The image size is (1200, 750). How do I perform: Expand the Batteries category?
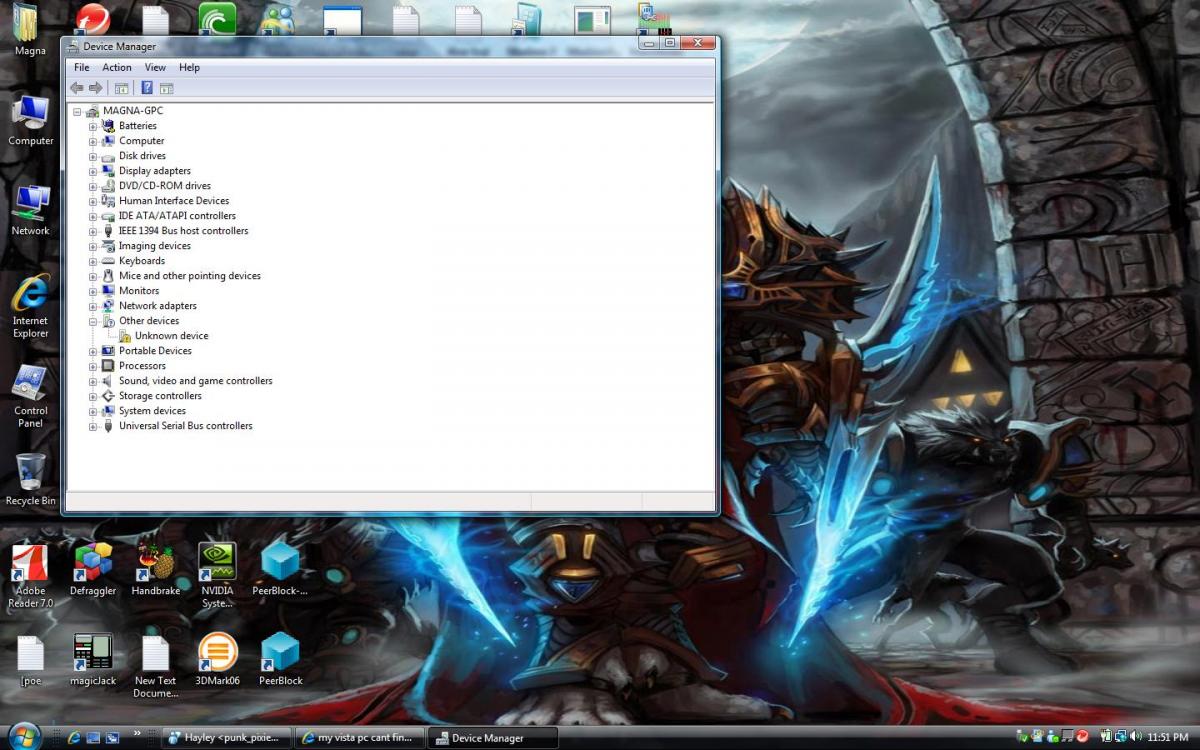(x=93, y=126)
